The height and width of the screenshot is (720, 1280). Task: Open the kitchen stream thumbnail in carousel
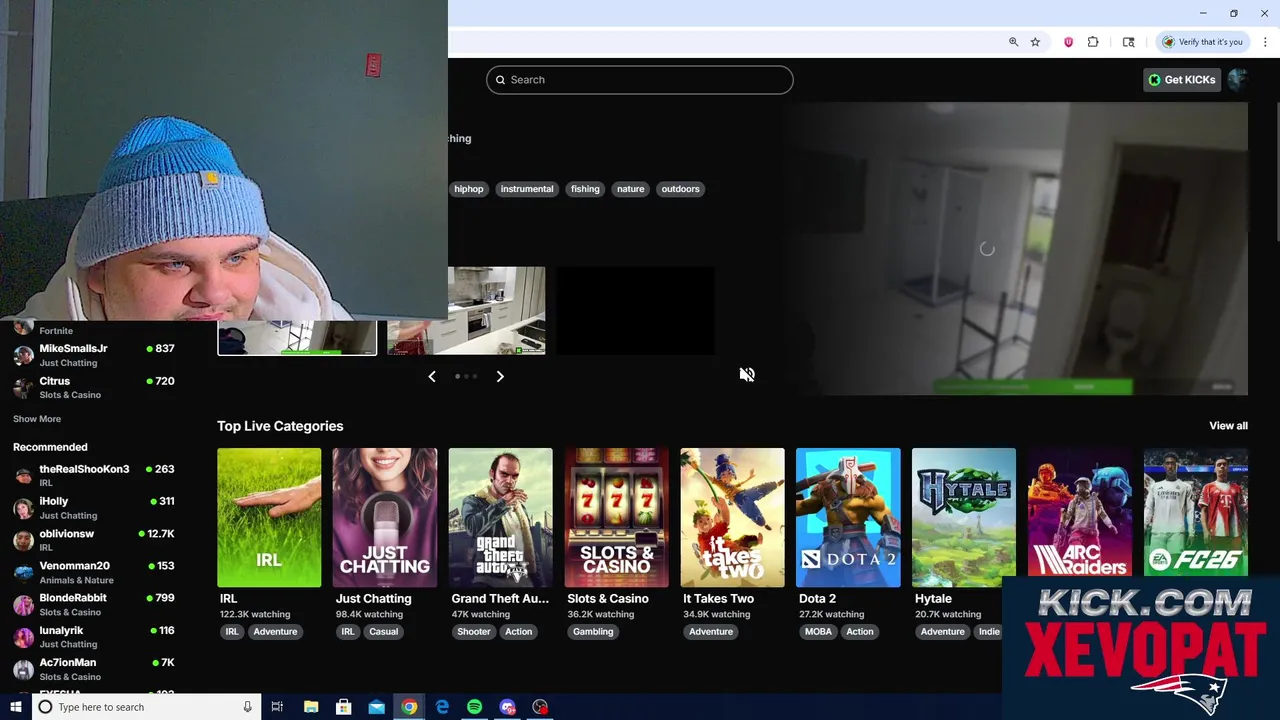click(466, 311)
